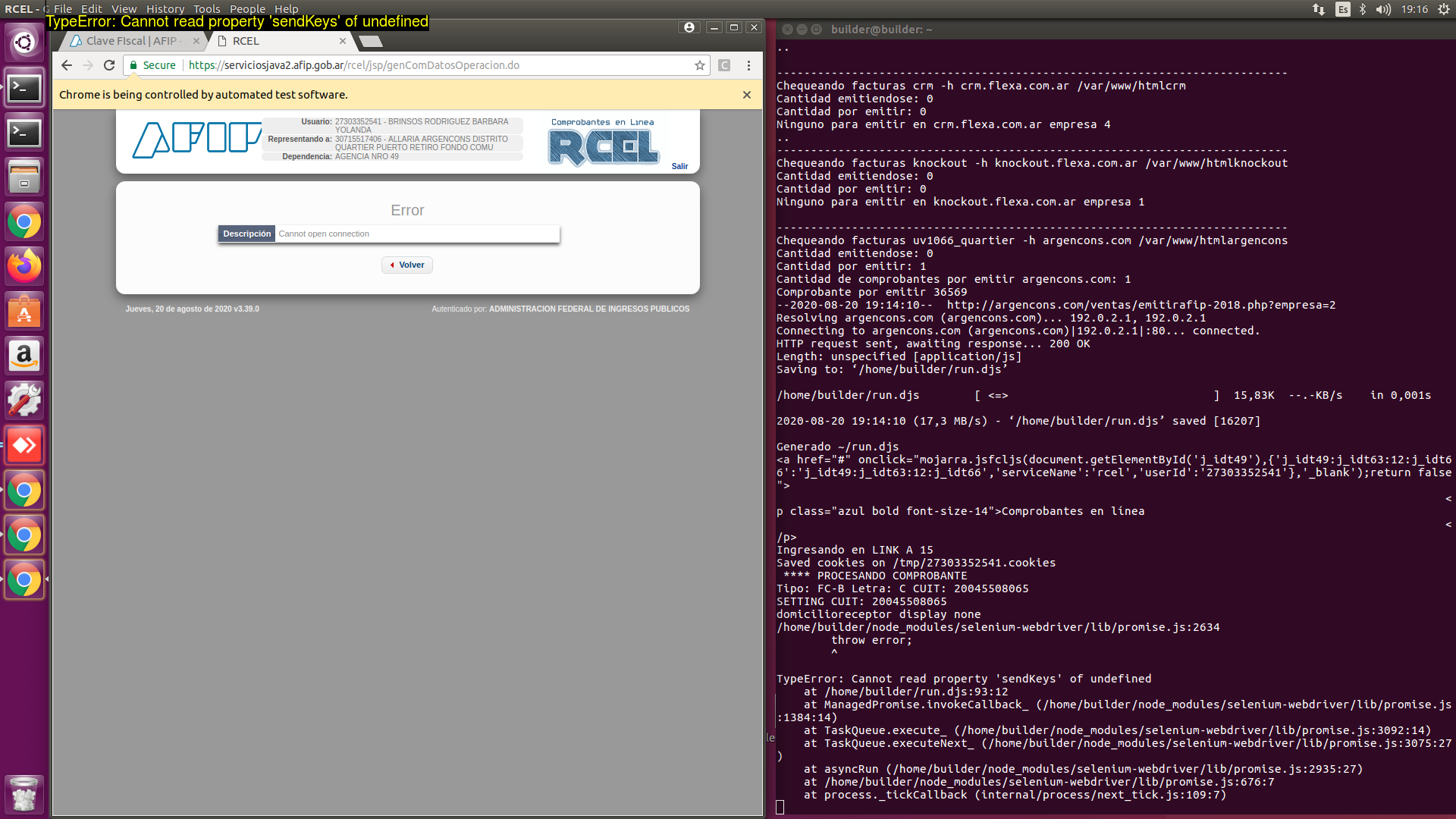1456x819 pixels.
Task: Launch Firefox from launcher
Action: tap(24, 266)
